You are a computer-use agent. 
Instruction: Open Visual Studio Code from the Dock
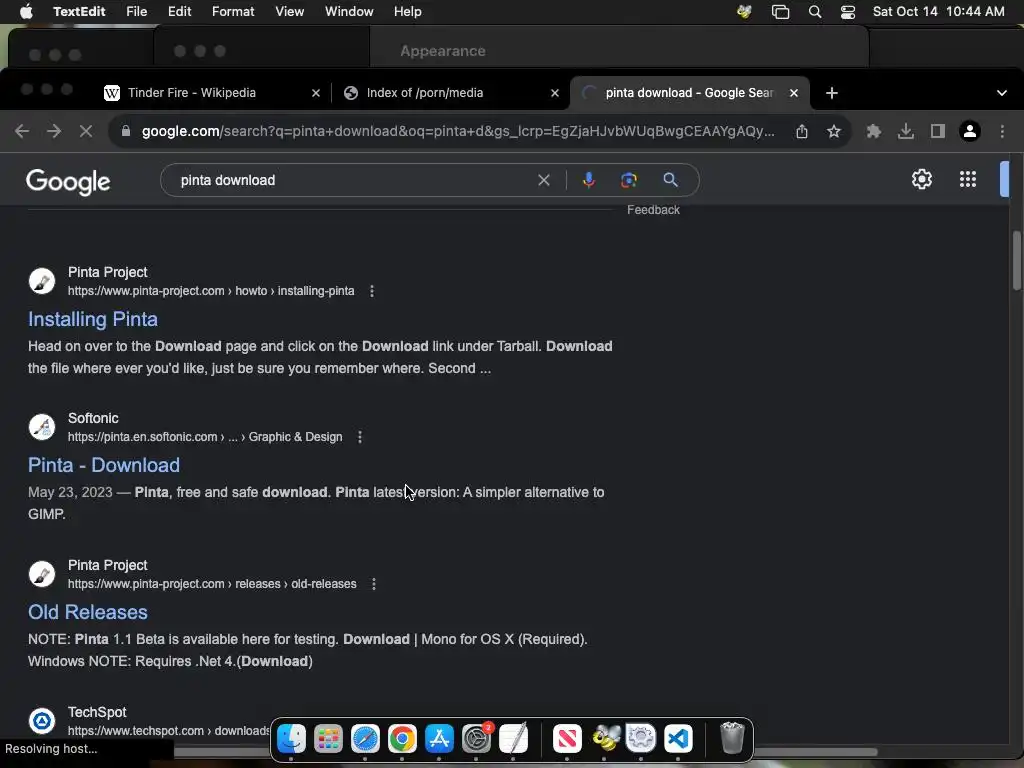click(678, 739)
